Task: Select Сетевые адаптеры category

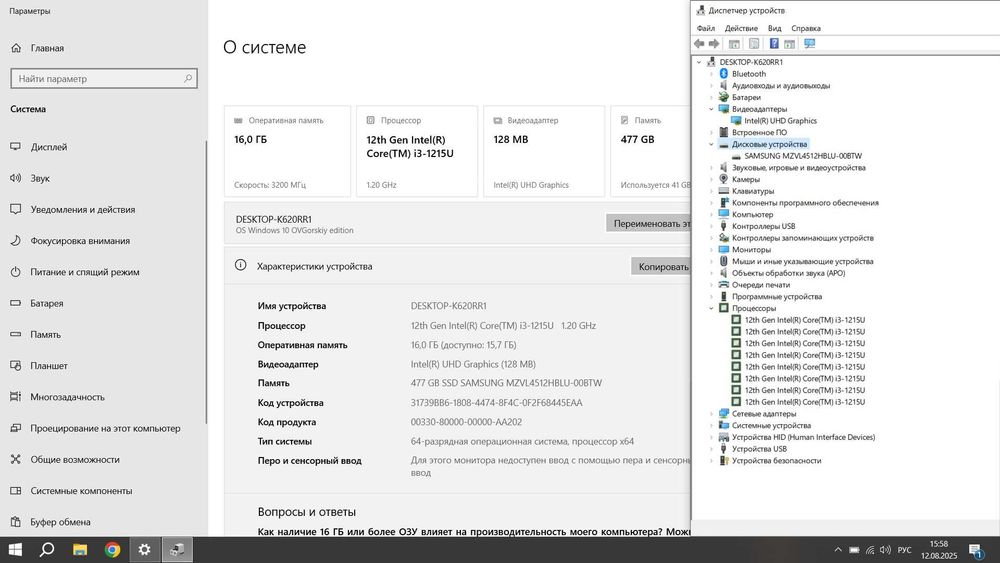Action: (764, 414)
